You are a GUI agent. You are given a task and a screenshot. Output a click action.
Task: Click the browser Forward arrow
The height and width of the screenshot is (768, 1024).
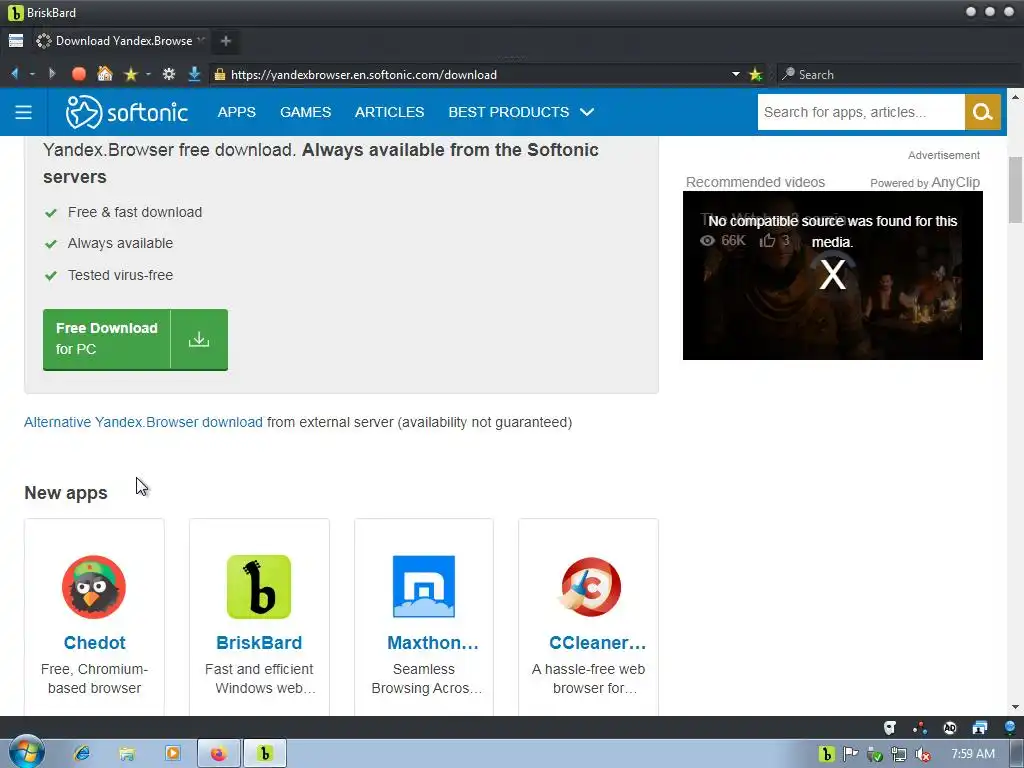(52, 74)
